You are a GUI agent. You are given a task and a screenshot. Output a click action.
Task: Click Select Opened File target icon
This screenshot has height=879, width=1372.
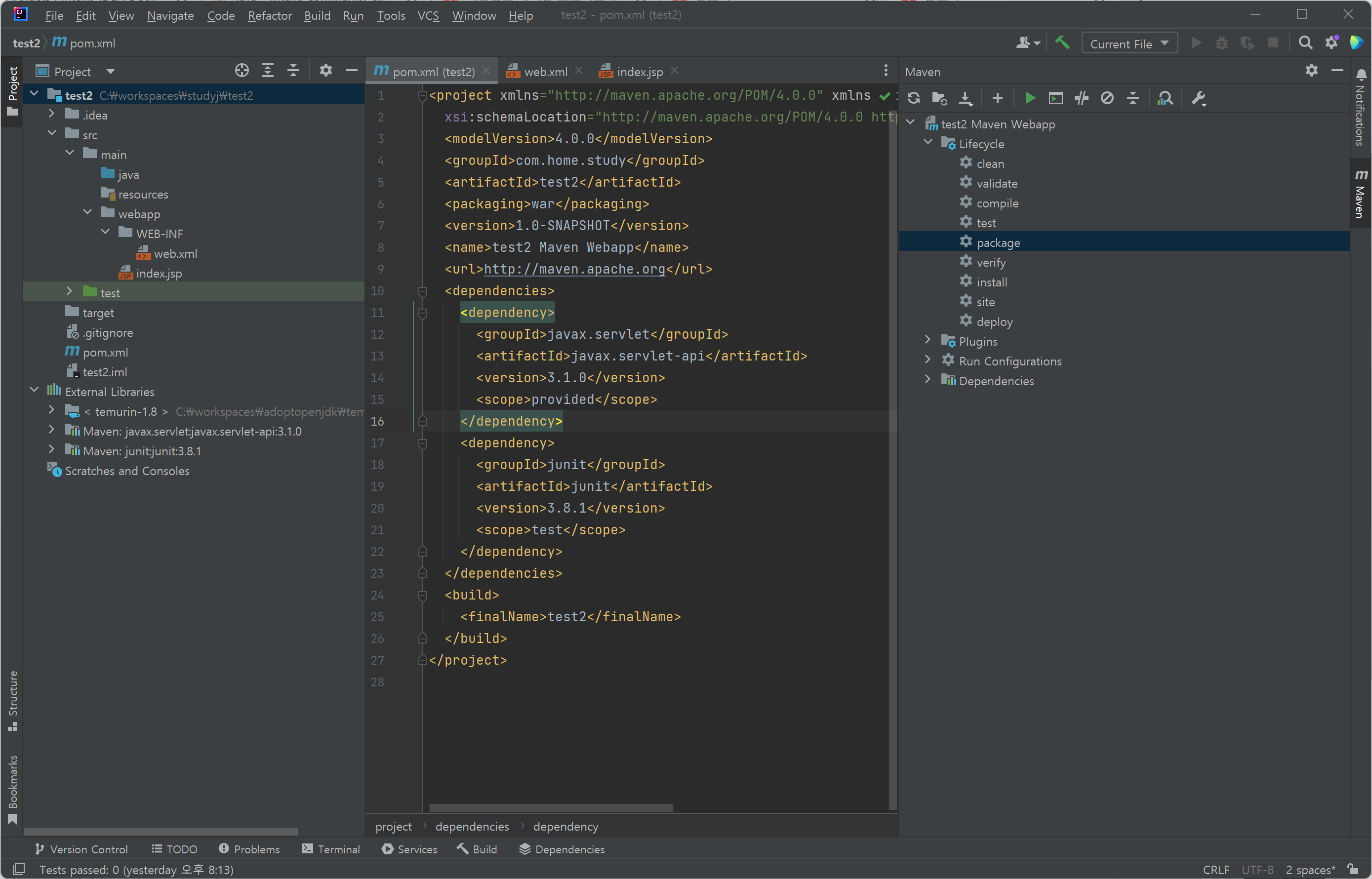pos(242,71)
